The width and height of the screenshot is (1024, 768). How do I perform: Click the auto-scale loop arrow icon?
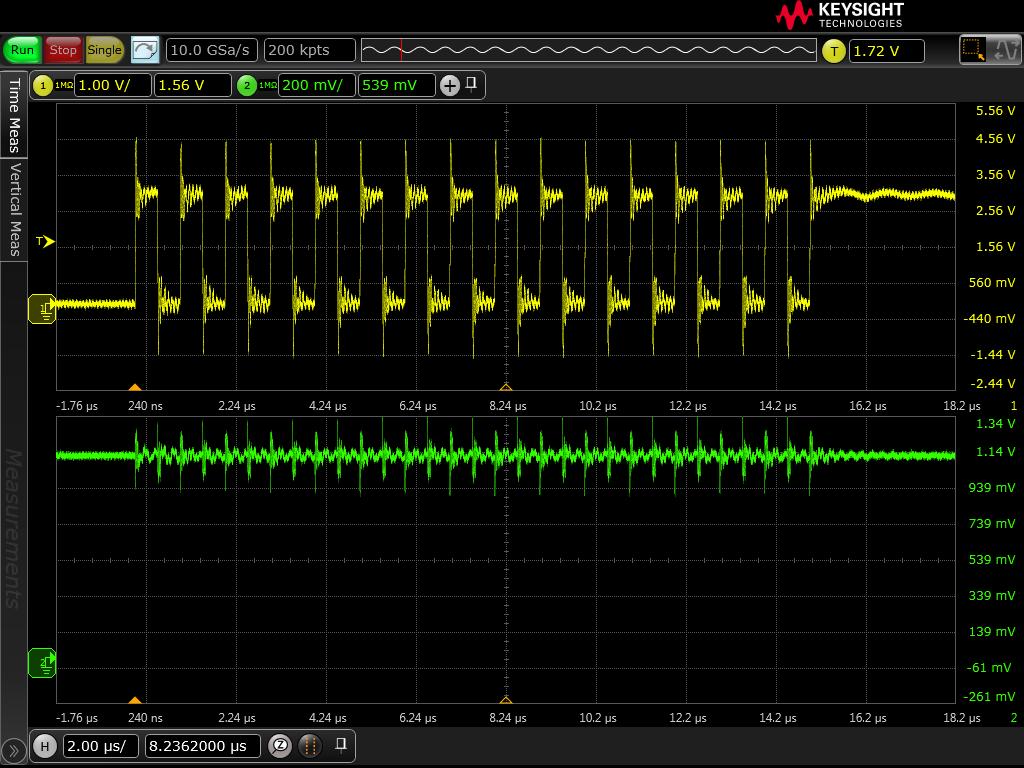pyautogui.click(x=145, y=50)
